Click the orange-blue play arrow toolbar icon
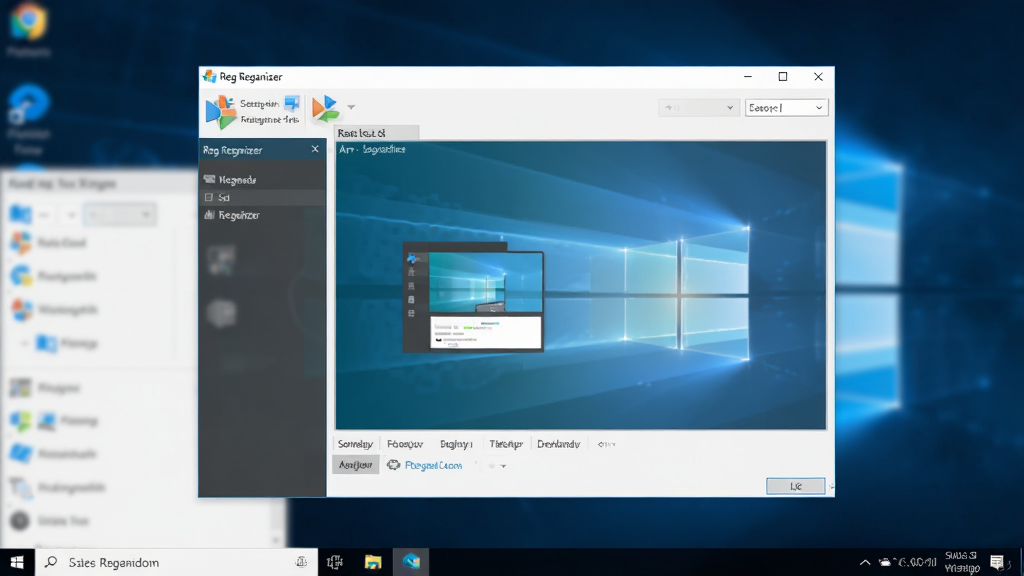This screenshot has width=1024, height=576. [325, 108]
